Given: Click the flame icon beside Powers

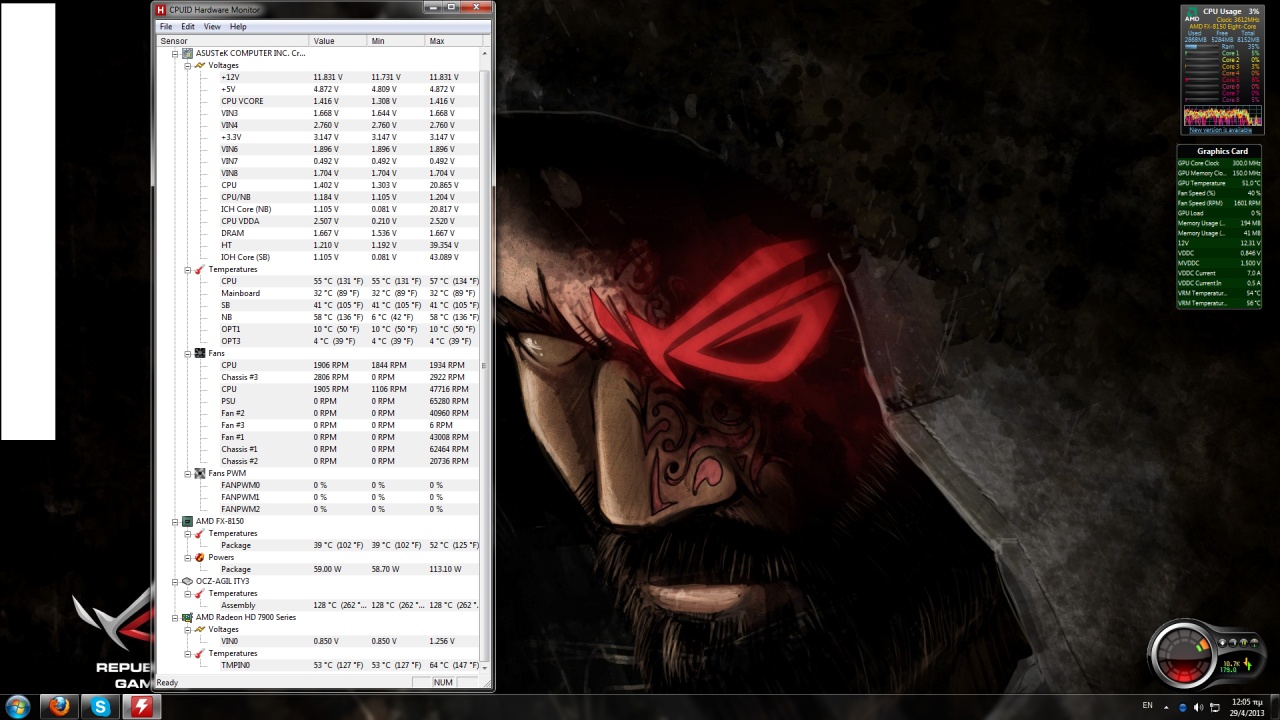Looking at the screenshot, I should (x=199, y=557).
